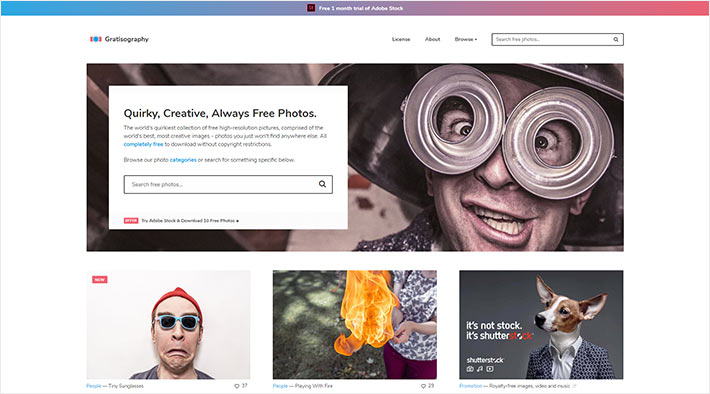Click the Adobe Stock icon in top banner
The image size is (710, 394).
click(x=311, y=8)
